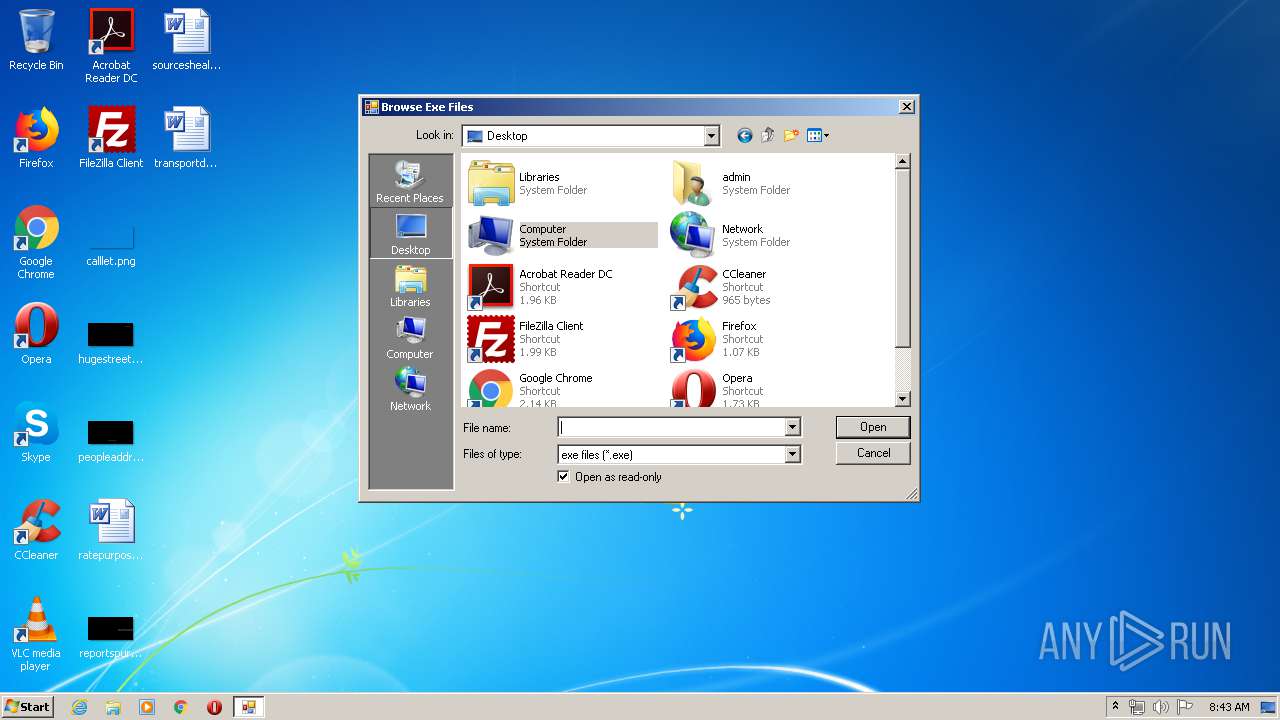Viewport: 1280px width, 720px height.
Task: Open Internet Explorer from taskbar
Action: pyautogui.click(x=79, y=707)
